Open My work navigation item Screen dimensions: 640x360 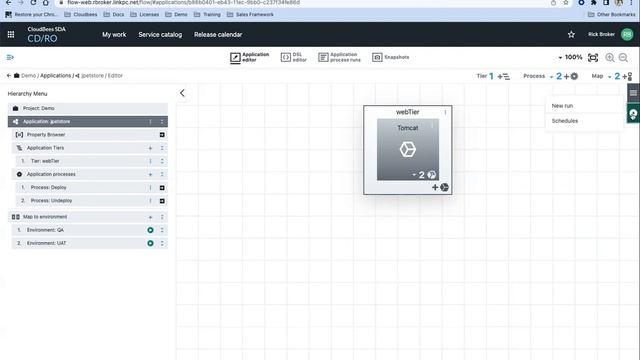(x=114, y=35)
